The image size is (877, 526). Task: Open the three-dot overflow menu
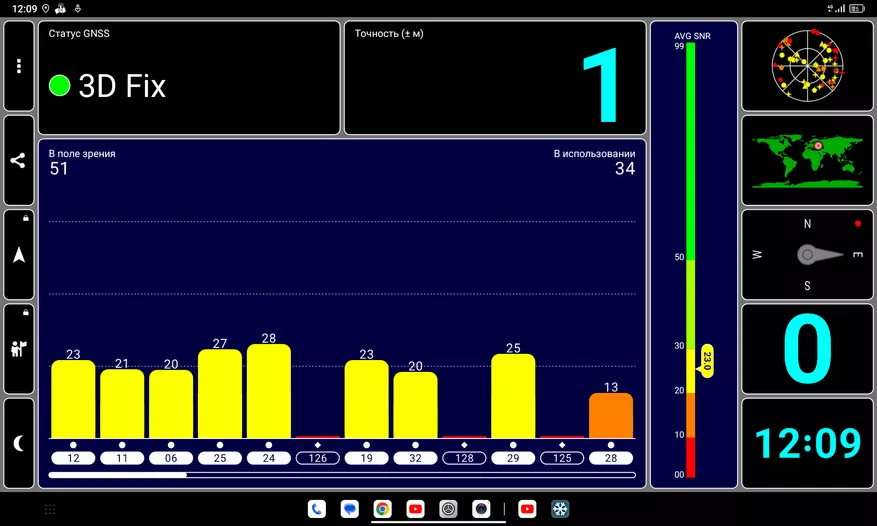click(x=19, y=66)
